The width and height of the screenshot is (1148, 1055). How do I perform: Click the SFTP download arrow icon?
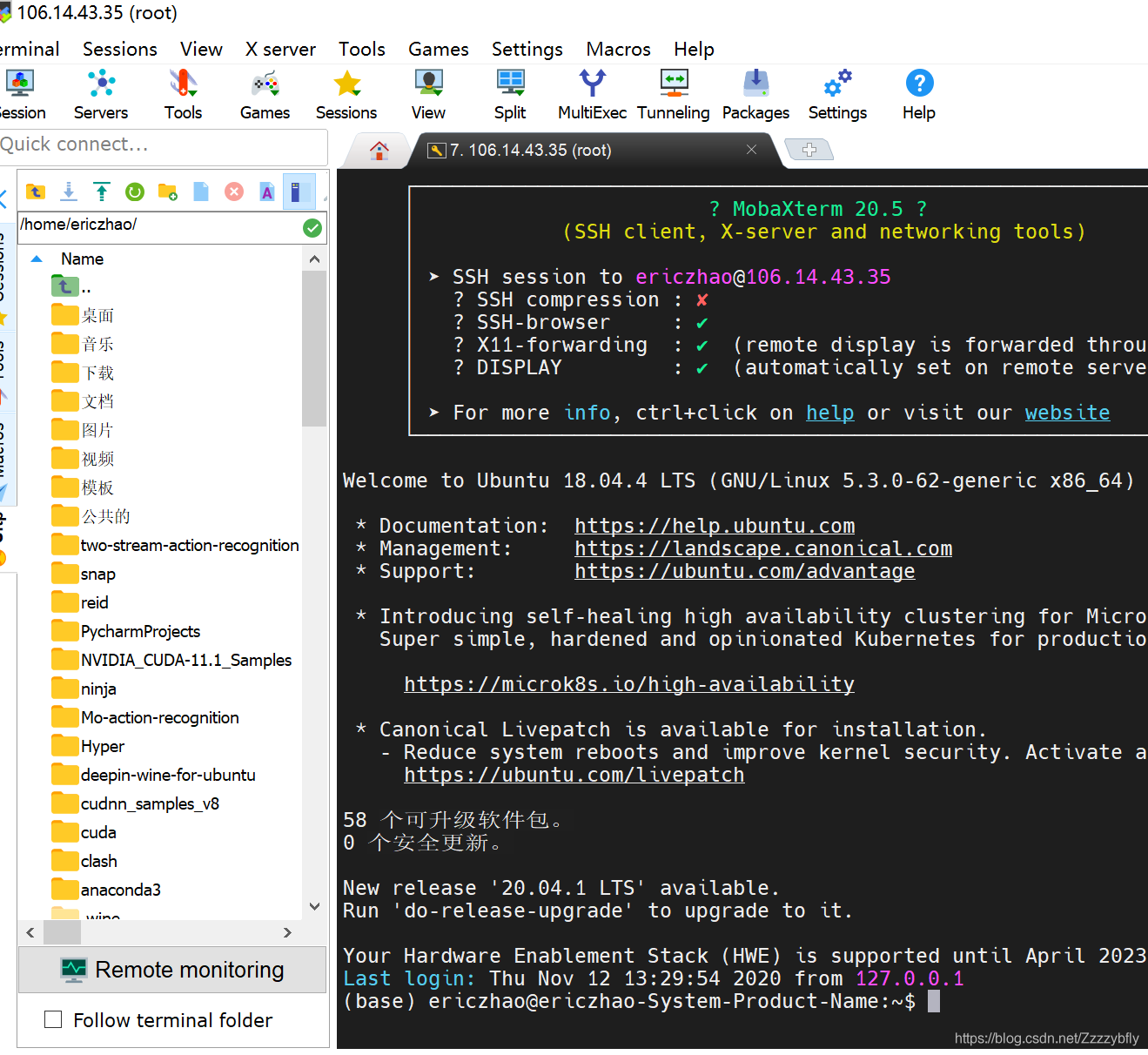point(69,192)
